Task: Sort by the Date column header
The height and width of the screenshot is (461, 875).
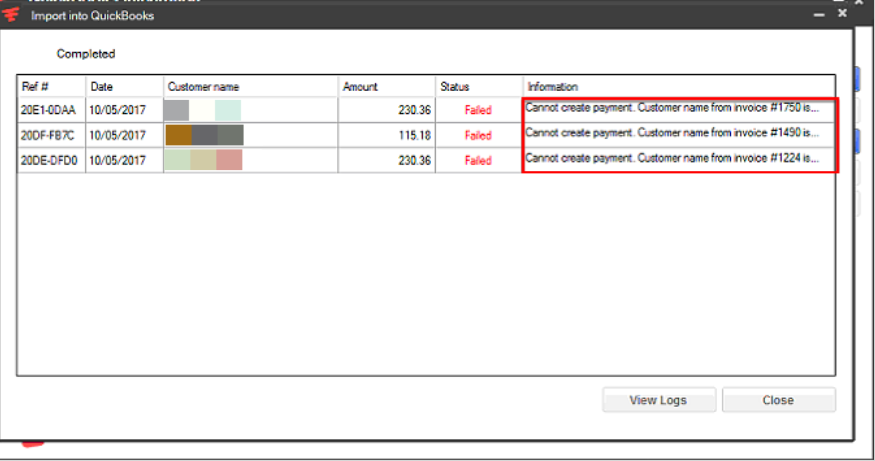Action: tap(124, 87)
